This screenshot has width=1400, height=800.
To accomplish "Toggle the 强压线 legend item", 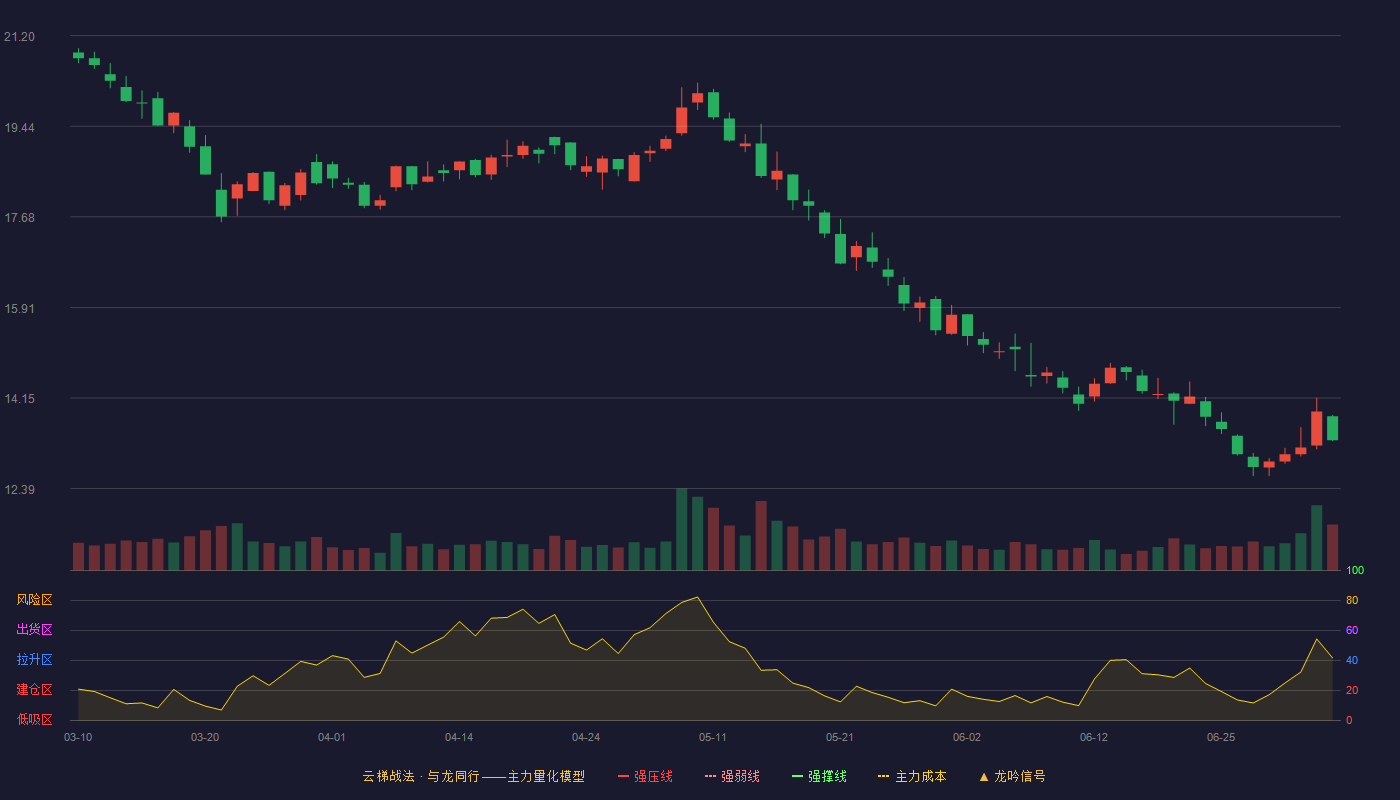I will coord(645,776).
